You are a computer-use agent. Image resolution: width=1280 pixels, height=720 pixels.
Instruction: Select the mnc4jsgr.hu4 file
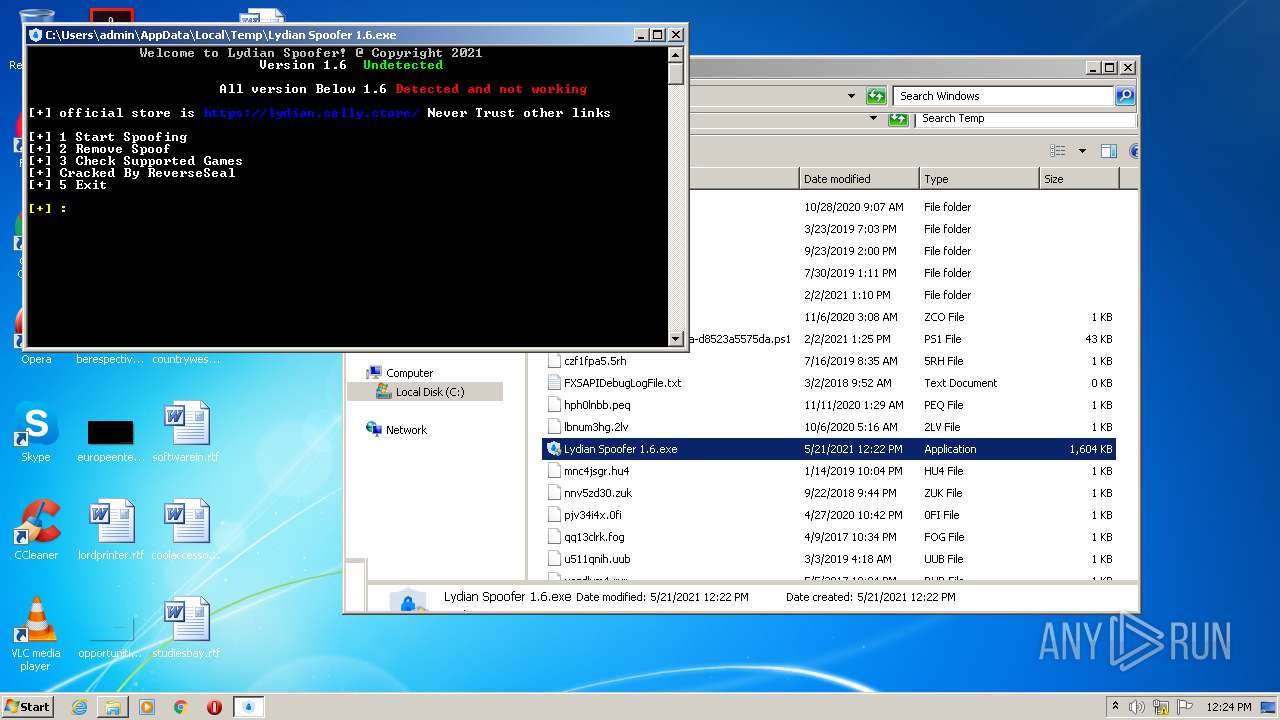click(x=828, y=471)
